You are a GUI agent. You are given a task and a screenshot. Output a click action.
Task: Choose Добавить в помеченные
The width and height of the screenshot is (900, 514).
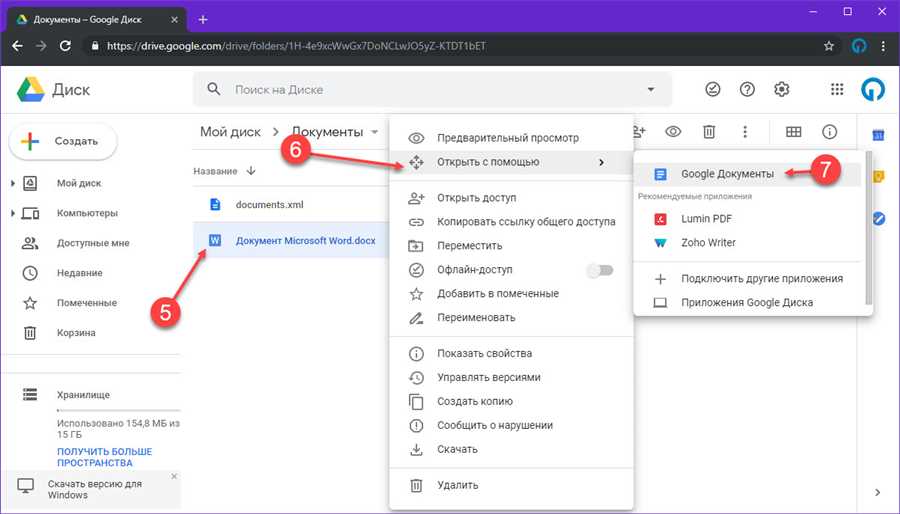(x=511, y=294)
